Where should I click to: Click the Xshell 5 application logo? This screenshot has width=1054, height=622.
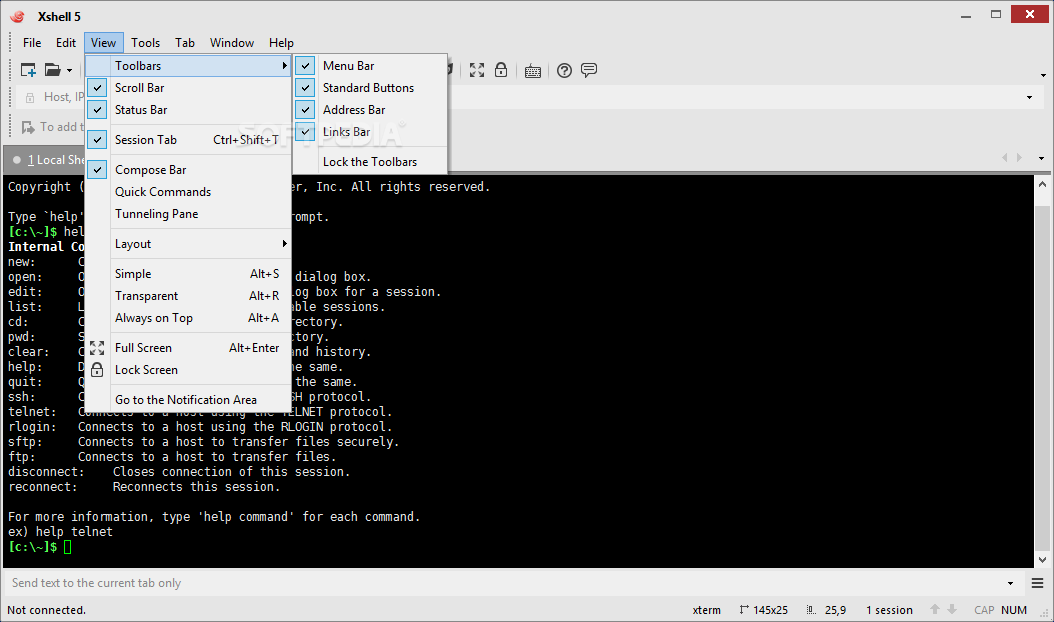pyautogui.click(x=17, y=16)
